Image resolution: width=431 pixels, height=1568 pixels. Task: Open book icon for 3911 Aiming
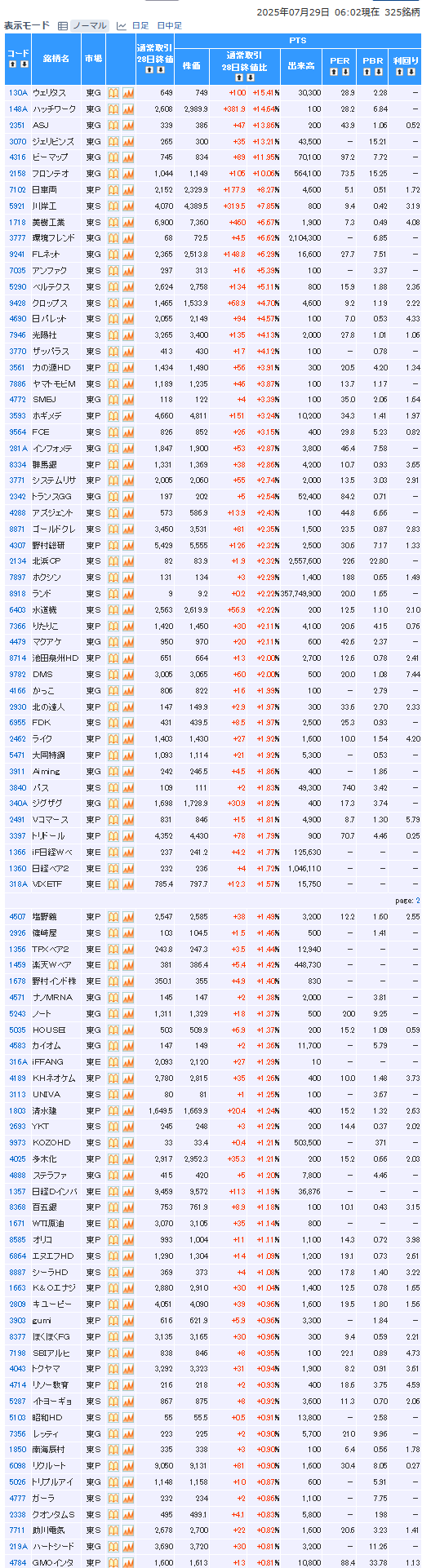point(113,771)
